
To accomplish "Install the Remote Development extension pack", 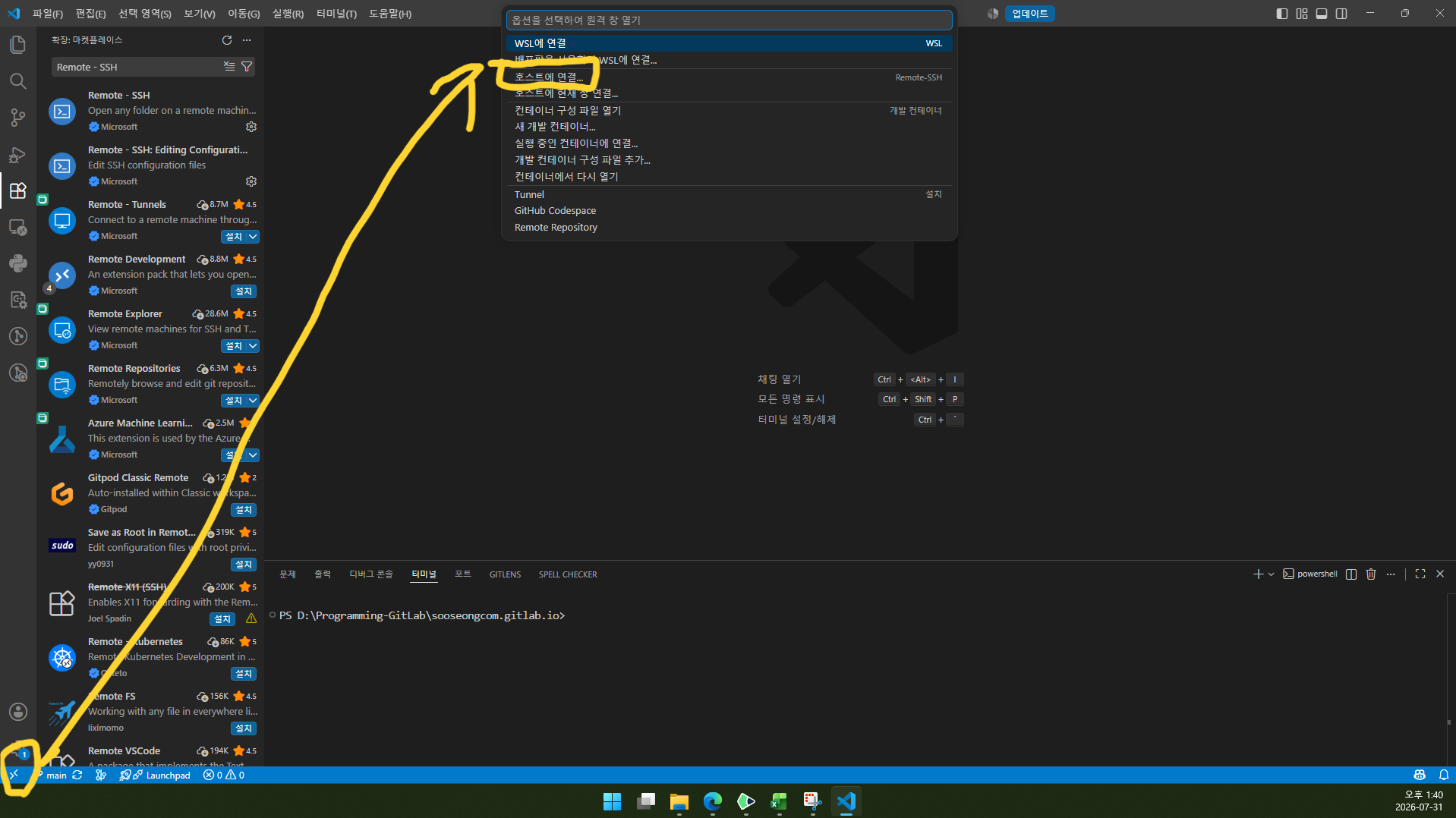I will point(244,291).
